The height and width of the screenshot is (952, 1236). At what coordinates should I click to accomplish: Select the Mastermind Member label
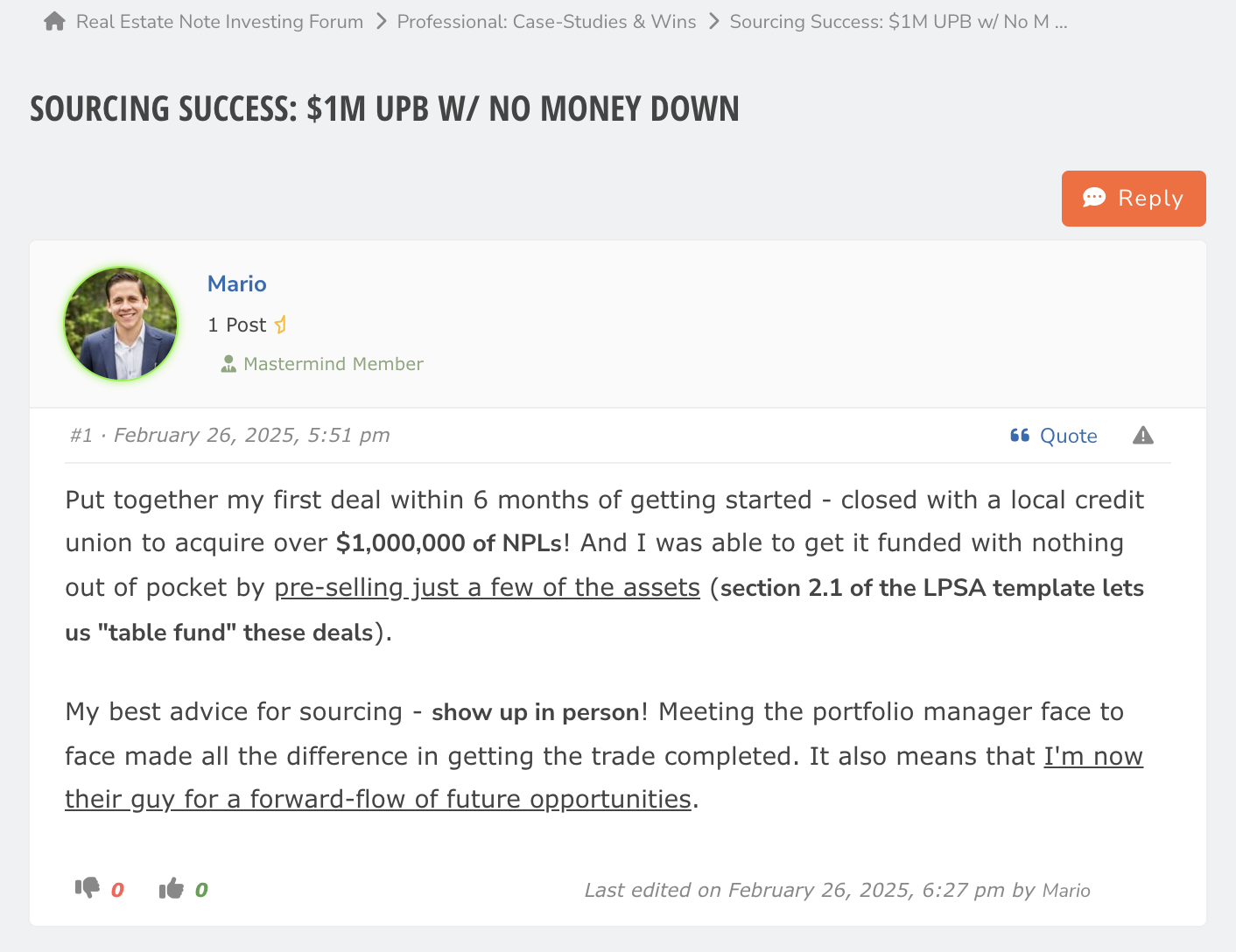333,364
